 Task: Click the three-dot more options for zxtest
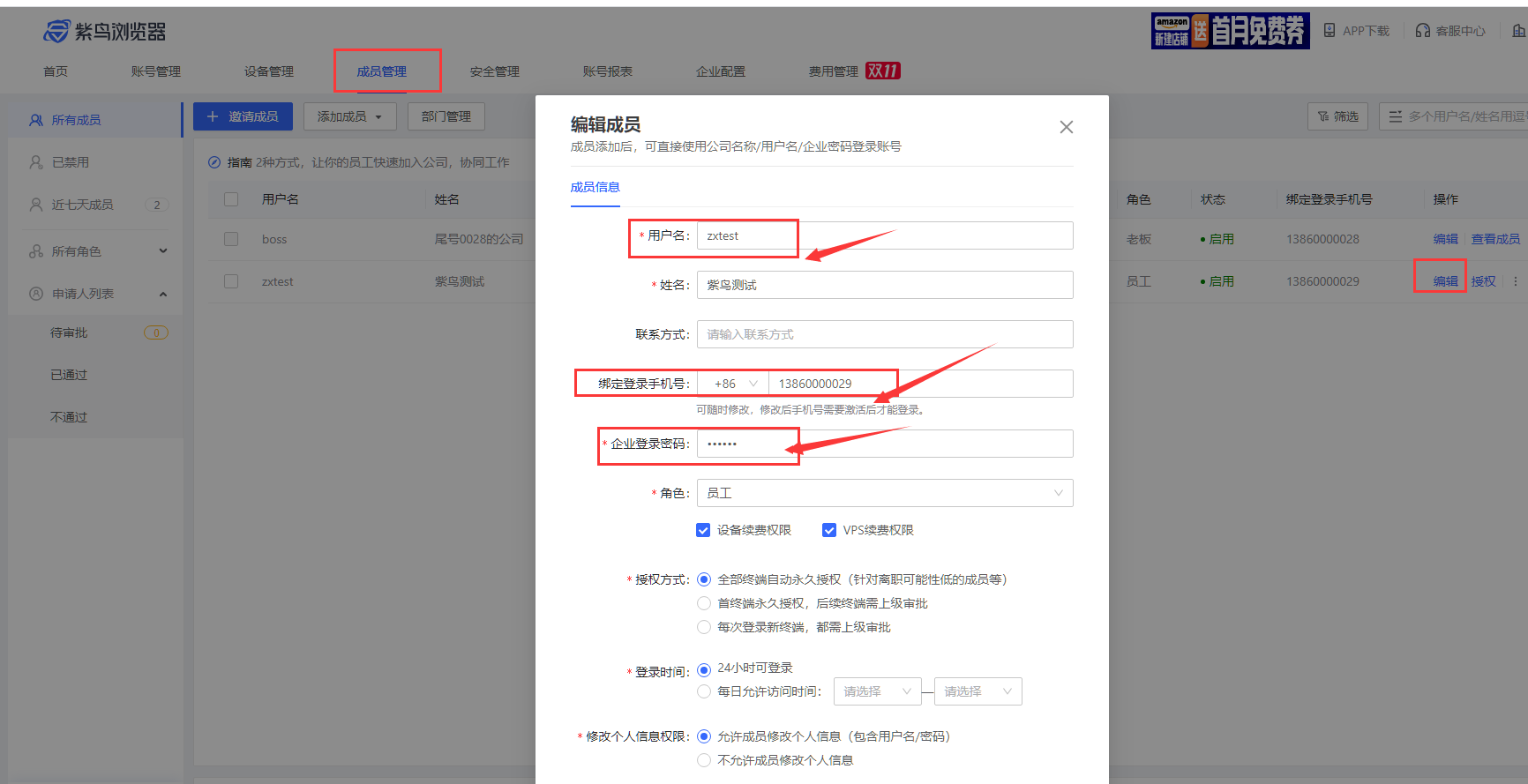(x=1516, y=281)
